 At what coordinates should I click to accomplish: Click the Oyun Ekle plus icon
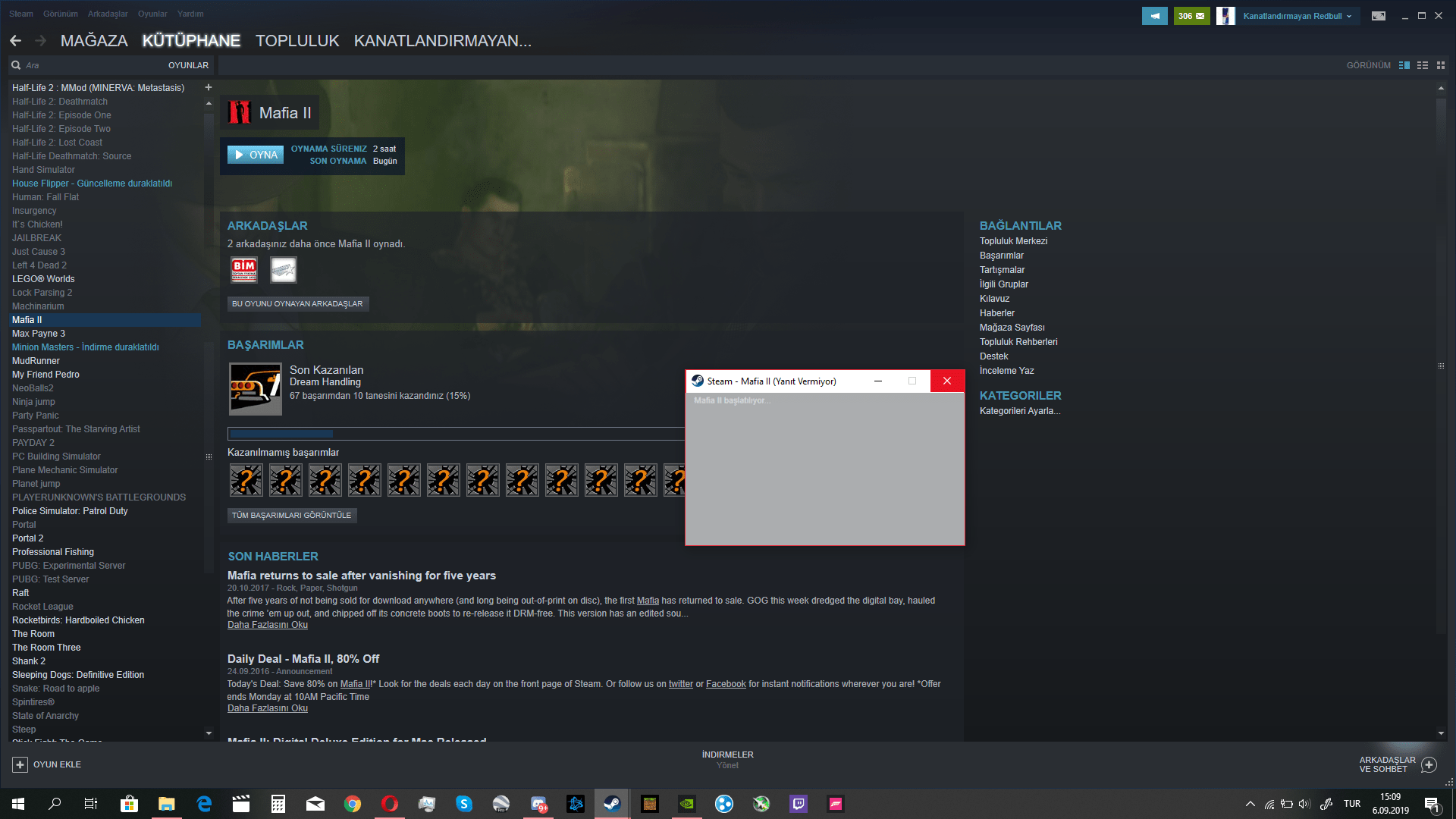(20, 764)
